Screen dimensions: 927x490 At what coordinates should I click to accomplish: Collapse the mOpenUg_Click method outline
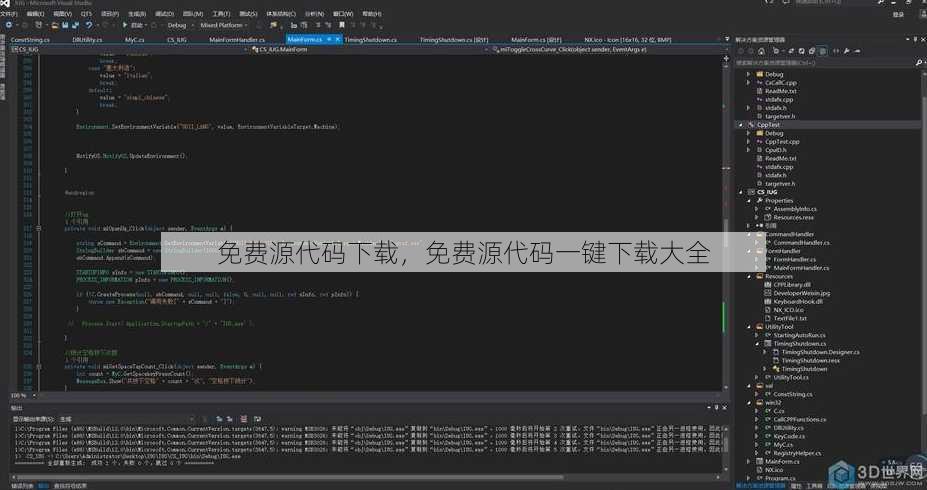coord(39,228)
